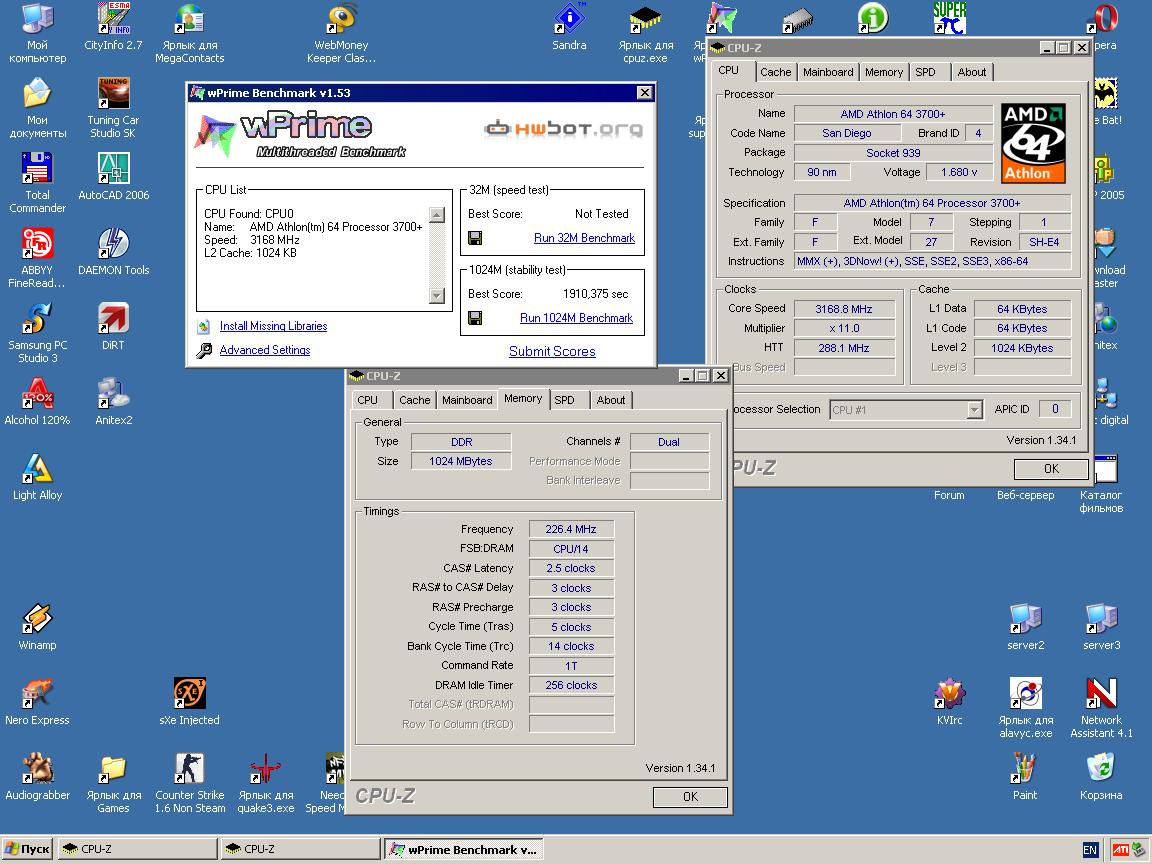Launch Network Assistant 4.1 icon
The height and width of the screenshot is (864, 1152).
[1101, 695]
